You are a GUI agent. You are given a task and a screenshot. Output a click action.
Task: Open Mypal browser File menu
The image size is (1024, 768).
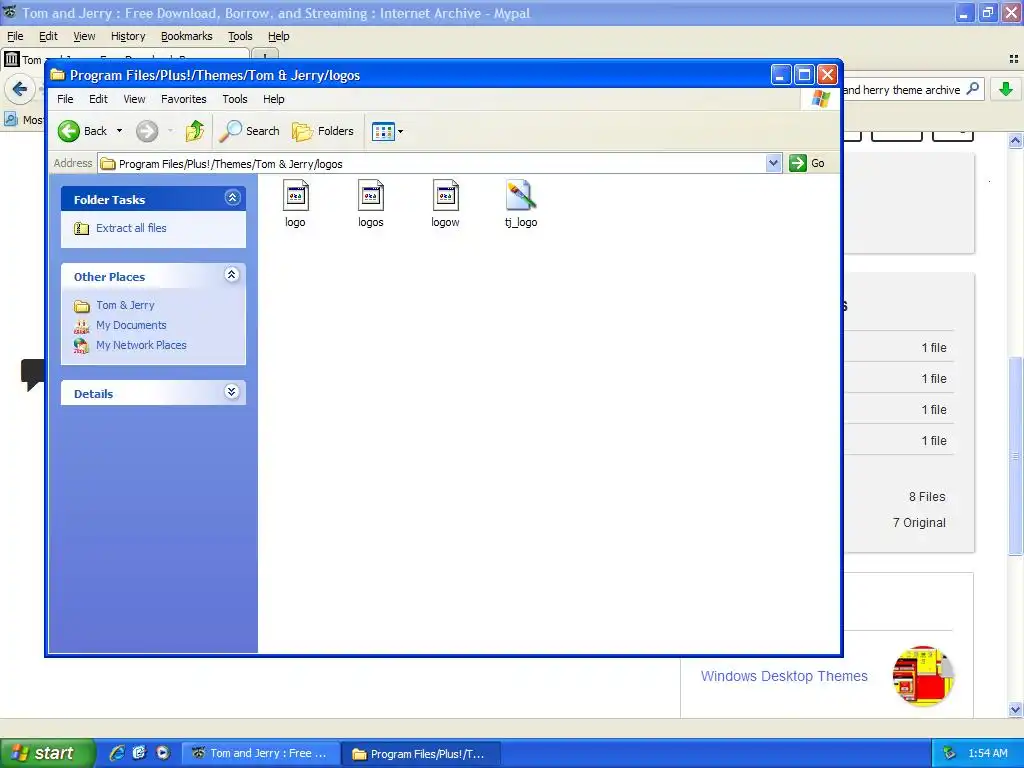coord(15,37)
